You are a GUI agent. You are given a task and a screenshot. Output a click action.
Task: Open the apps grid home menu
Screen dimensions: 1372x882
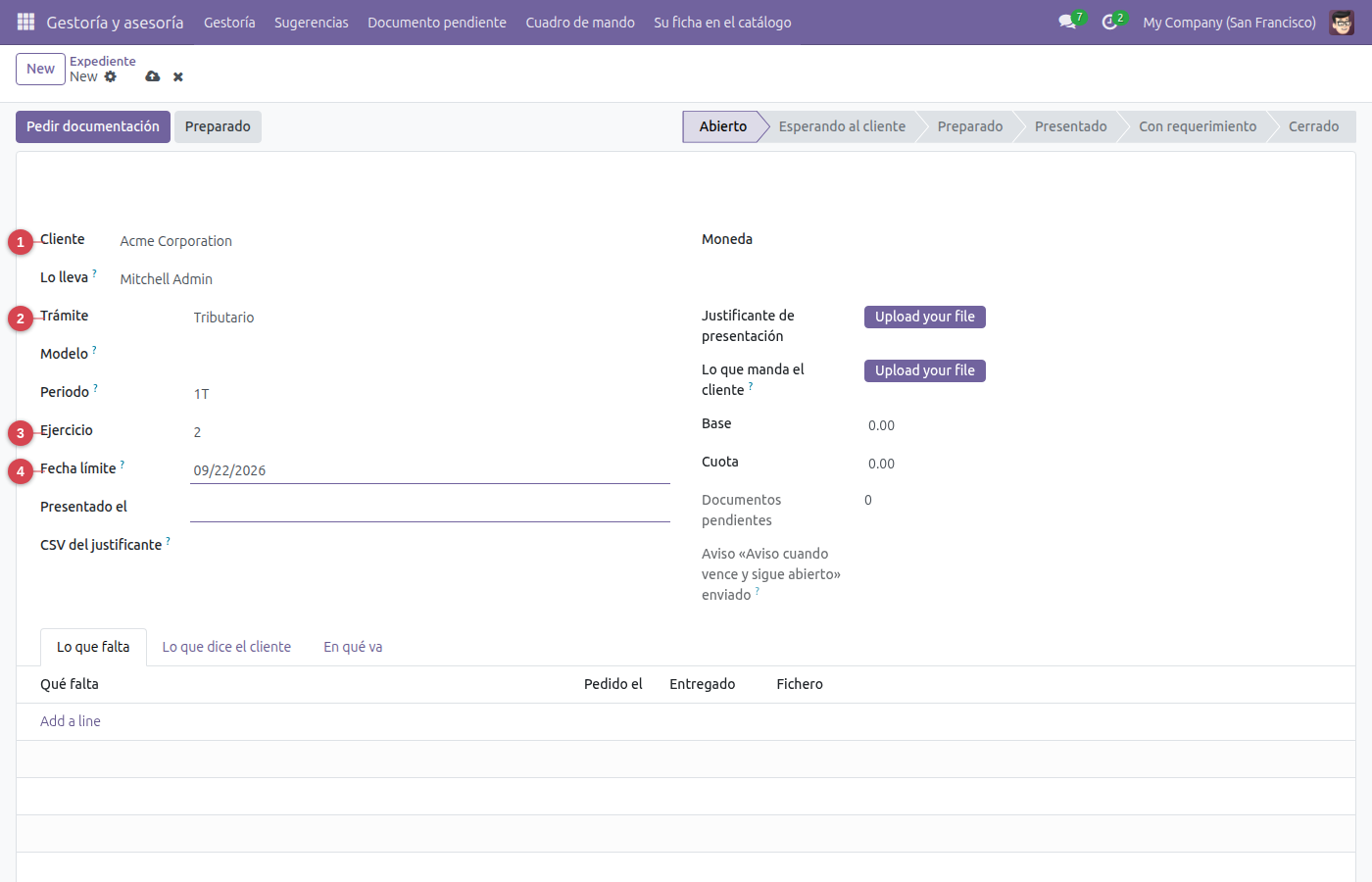point(26,22)
